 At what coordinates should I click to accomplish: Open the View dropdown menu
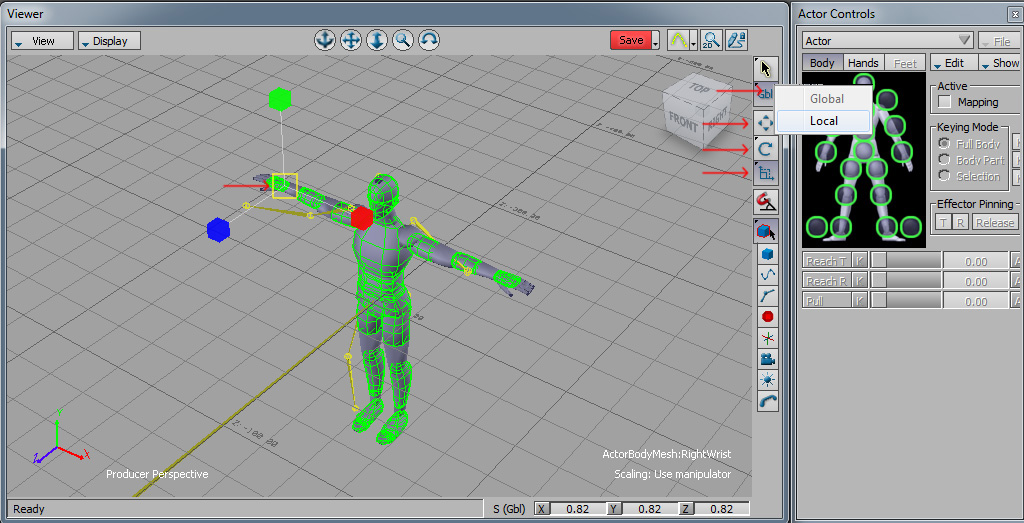click(x=42, y=41)
